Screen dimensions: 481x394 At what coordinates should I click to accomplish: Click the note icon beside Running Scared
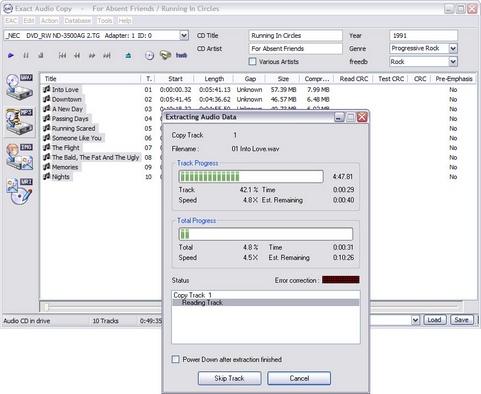47,128
